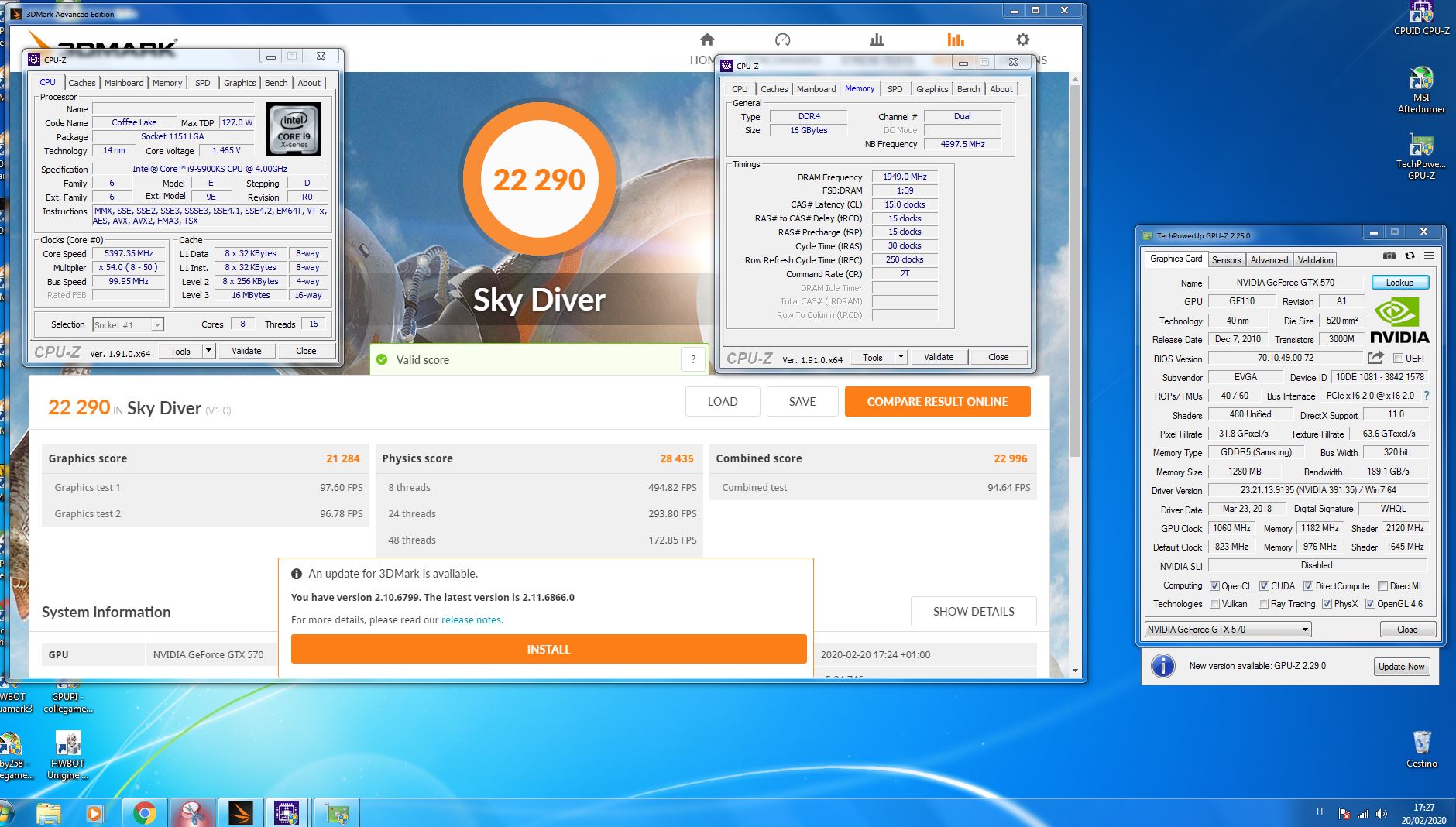The width and height of the screenshot is (1456, 827).
Task: Click the volume tray icon
Action: 1381,814
